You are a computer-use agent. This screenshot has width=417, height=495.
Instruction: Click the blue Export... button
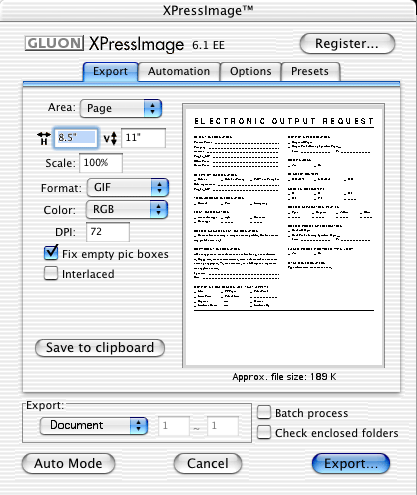click(351, 463)
